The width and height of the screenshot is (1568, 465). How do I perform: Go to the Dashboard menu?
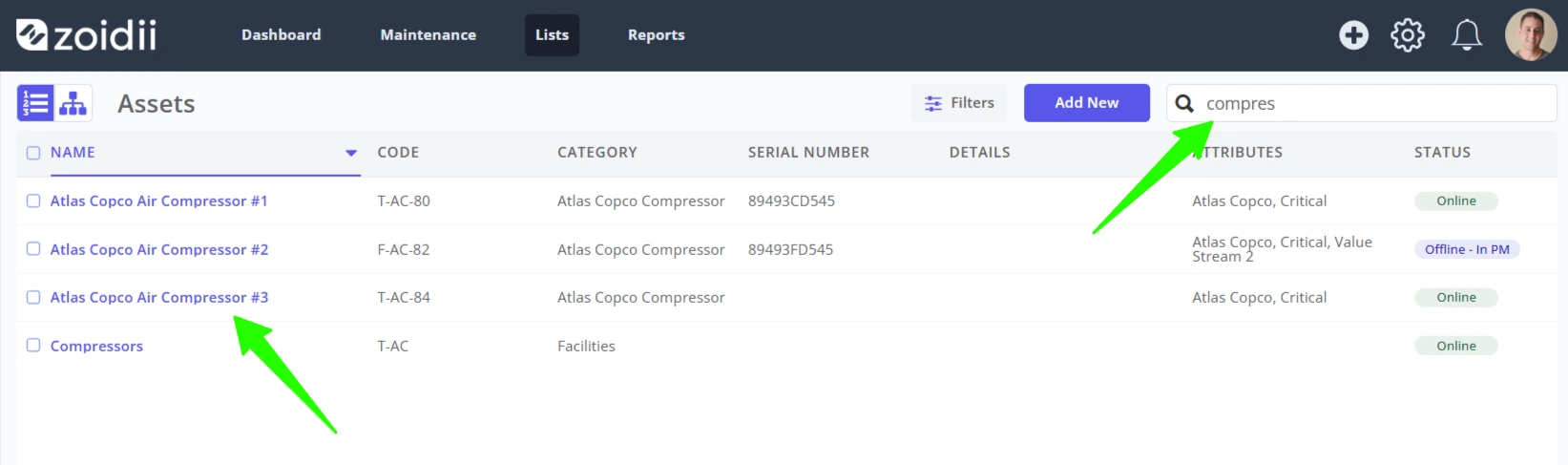pos(281,35)
